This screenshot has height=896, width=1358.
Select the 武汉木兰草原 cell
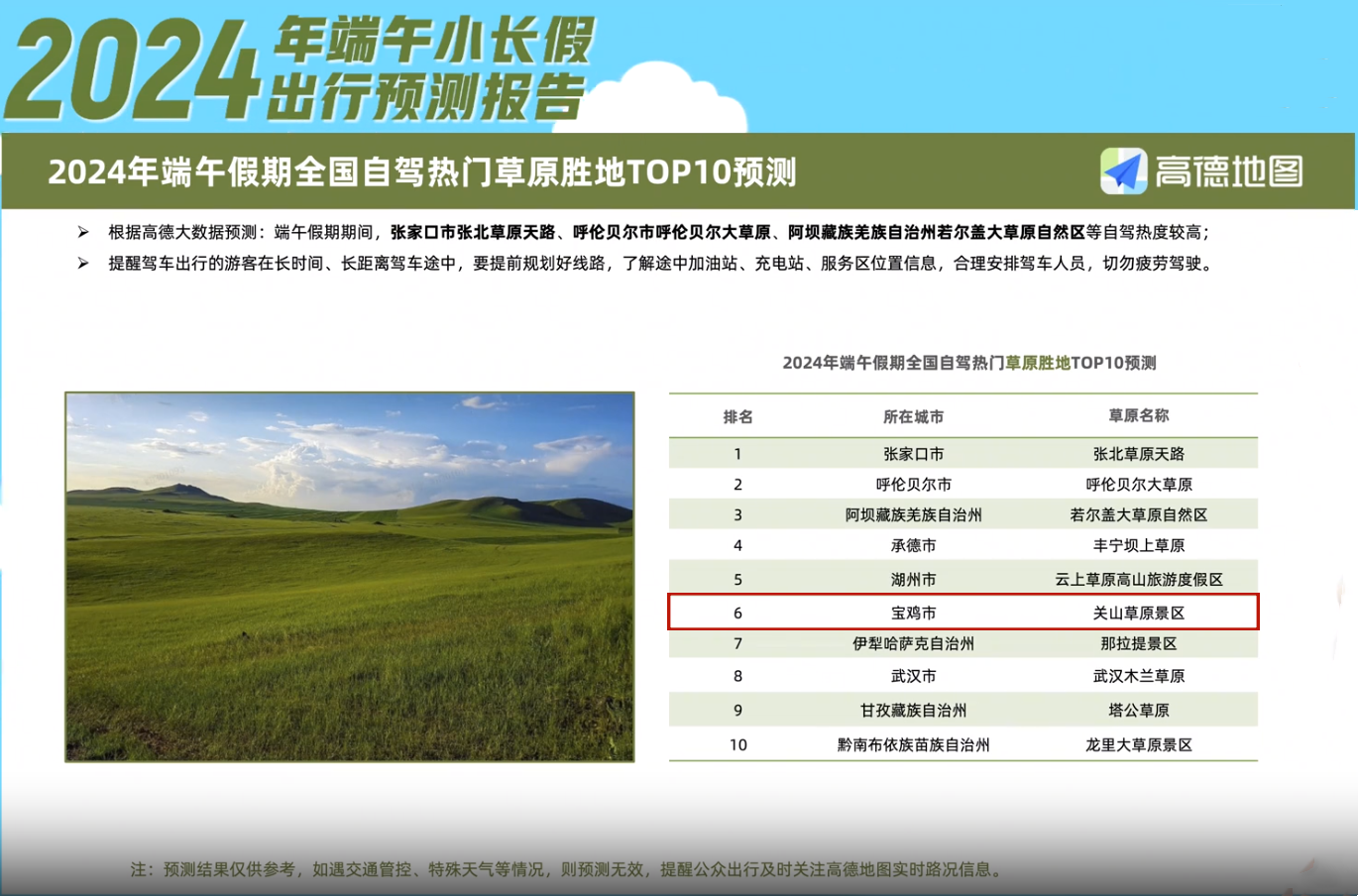1139,676
